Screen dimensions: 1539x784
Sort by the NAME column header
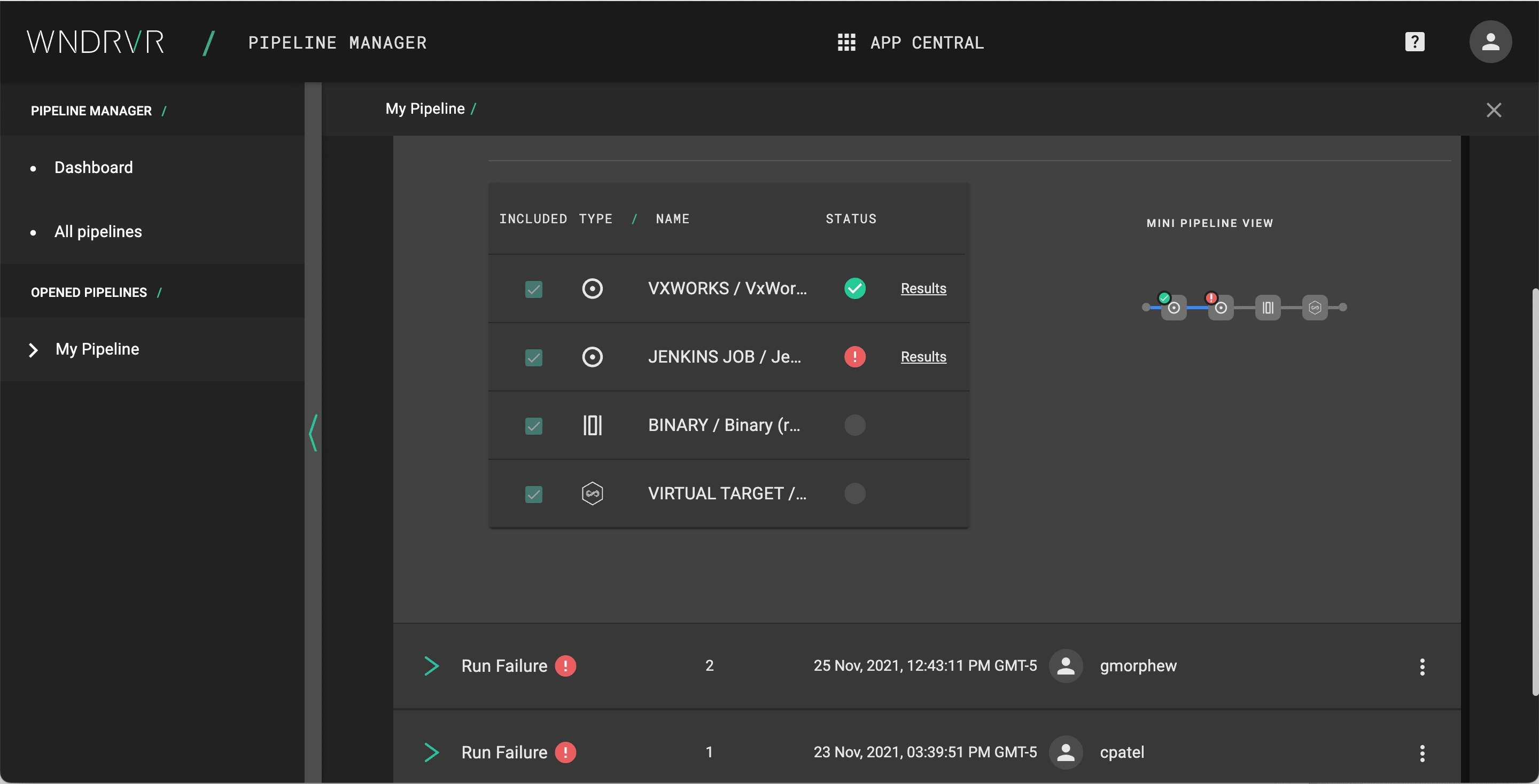point(672,219)
